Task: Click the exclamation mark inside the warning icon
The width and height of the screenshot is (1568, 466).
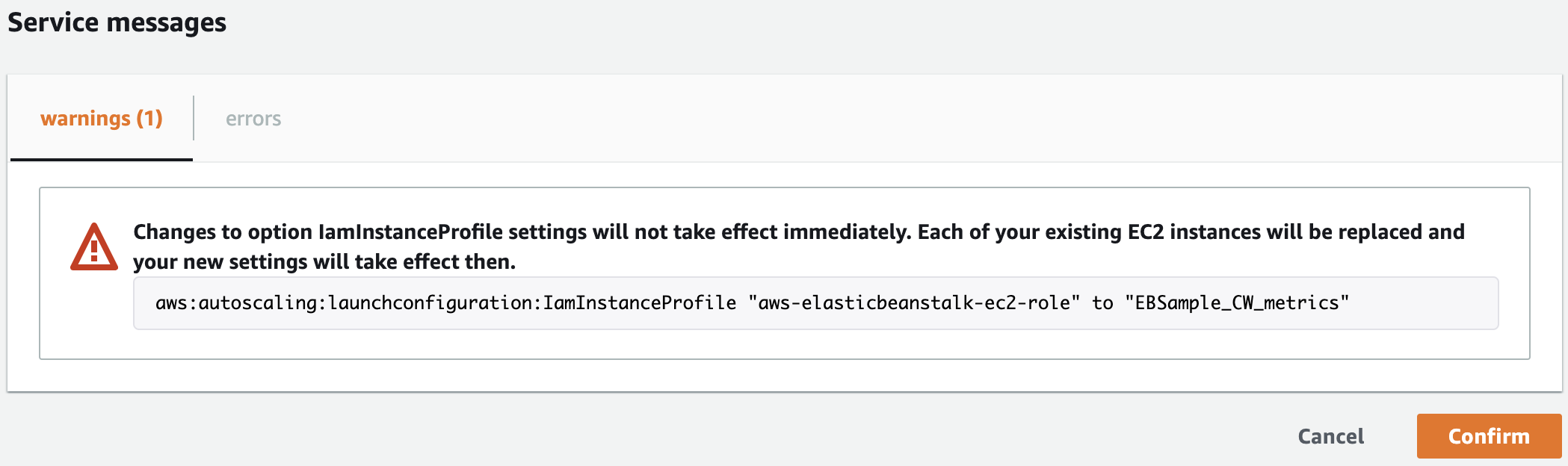Action: click(94, 250)
